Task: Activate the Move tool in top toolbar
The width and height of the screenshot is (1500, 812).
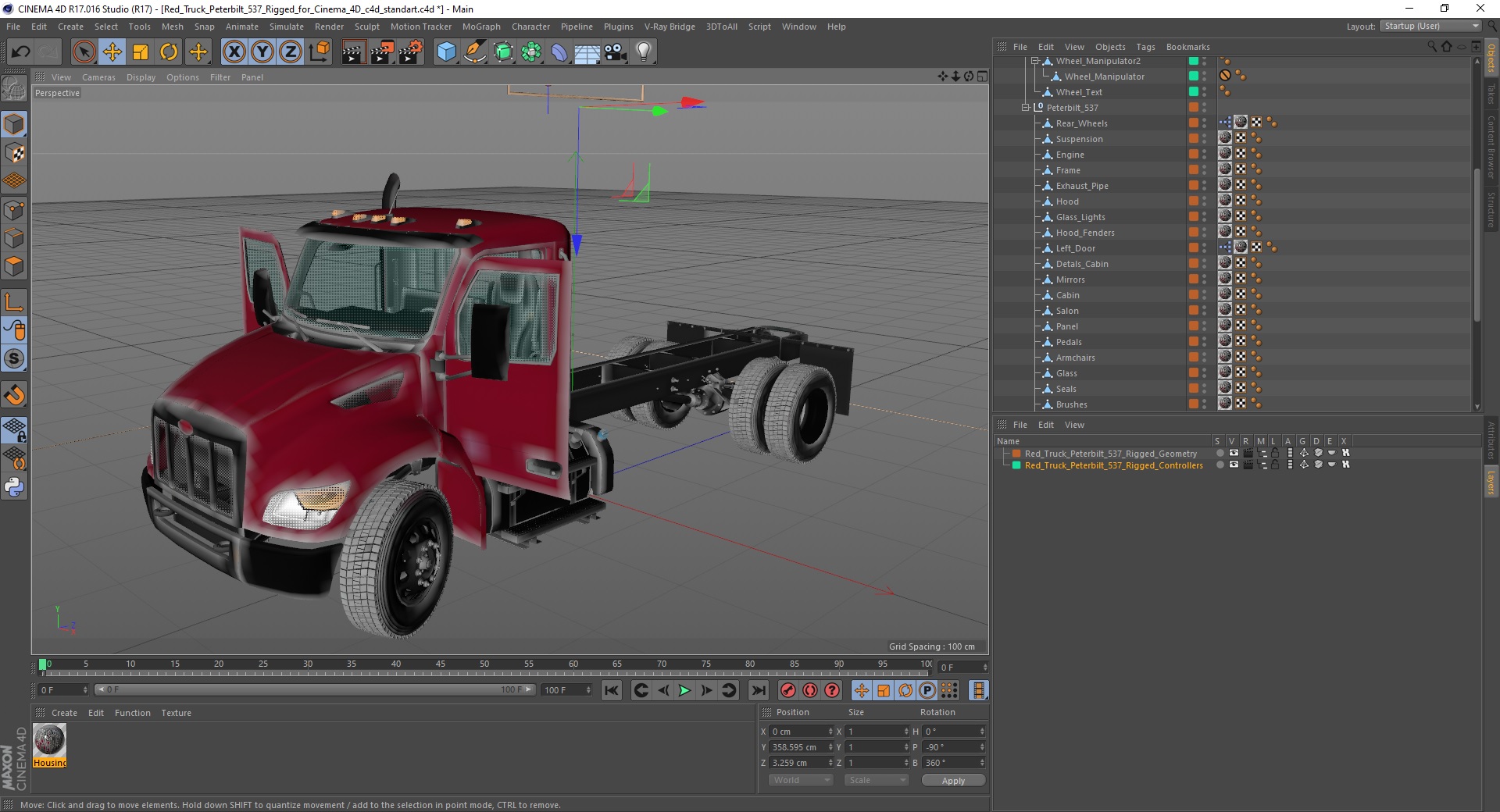Action: 112,52
